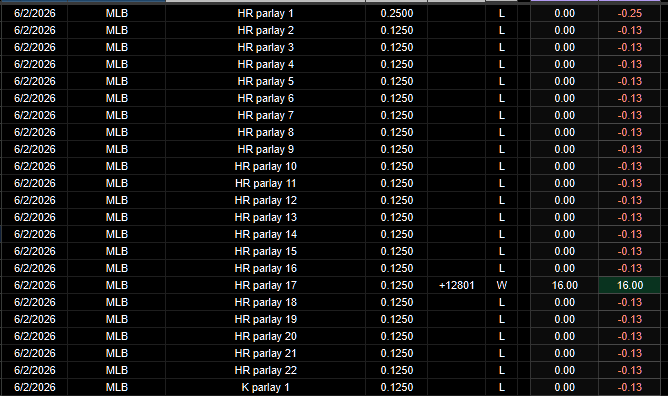
Task: Select the K parlay 1 cell
Action: pos(265,387)
